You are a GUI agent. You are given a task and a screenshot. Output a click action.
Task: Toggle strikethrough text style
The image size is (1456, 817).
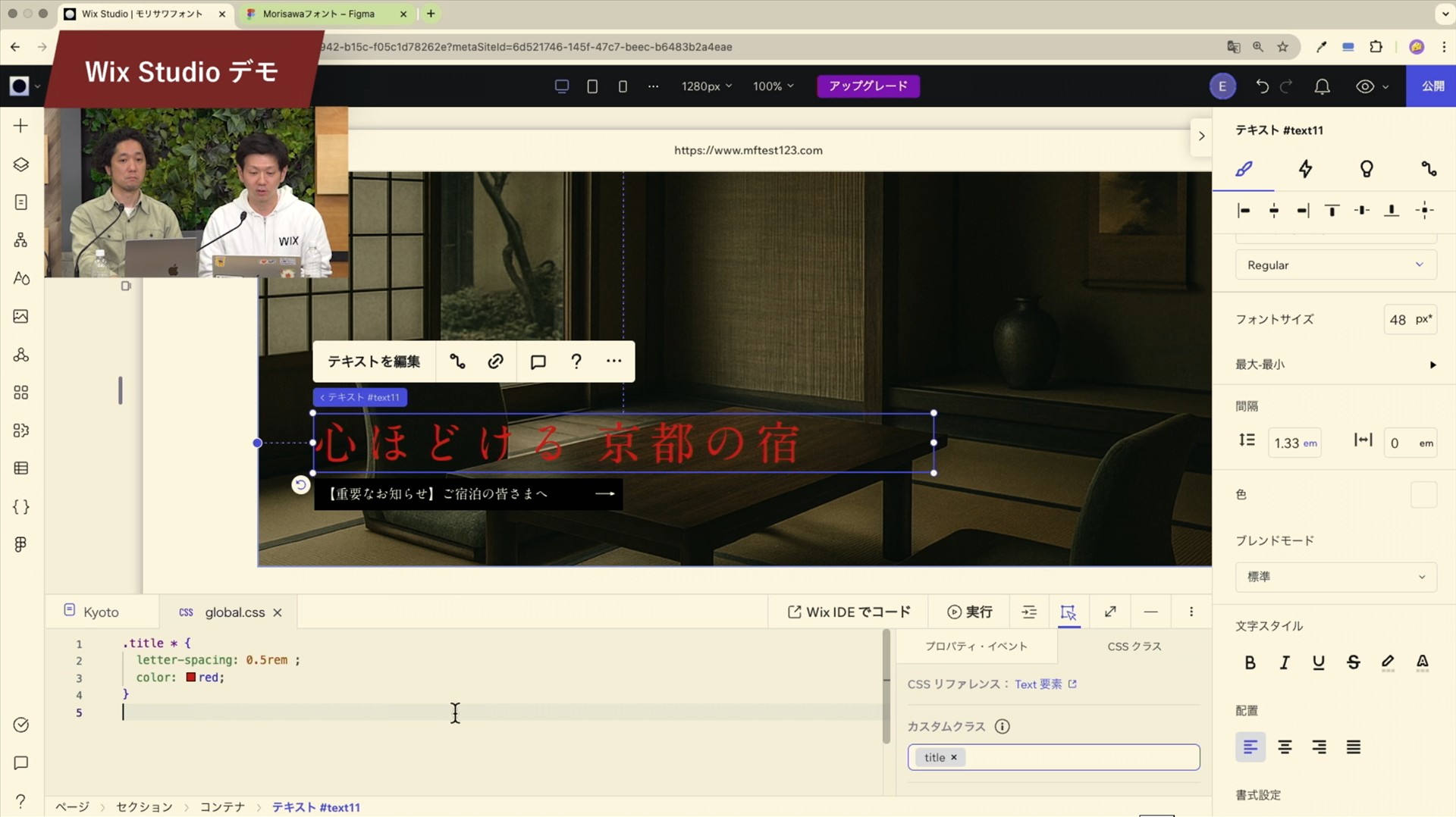click(1354, 663)
